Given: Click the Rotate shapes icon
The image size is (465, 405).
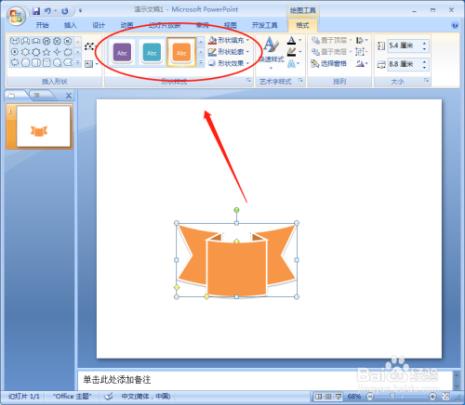Looking at the screenshot, I should [x=360, y=63].
